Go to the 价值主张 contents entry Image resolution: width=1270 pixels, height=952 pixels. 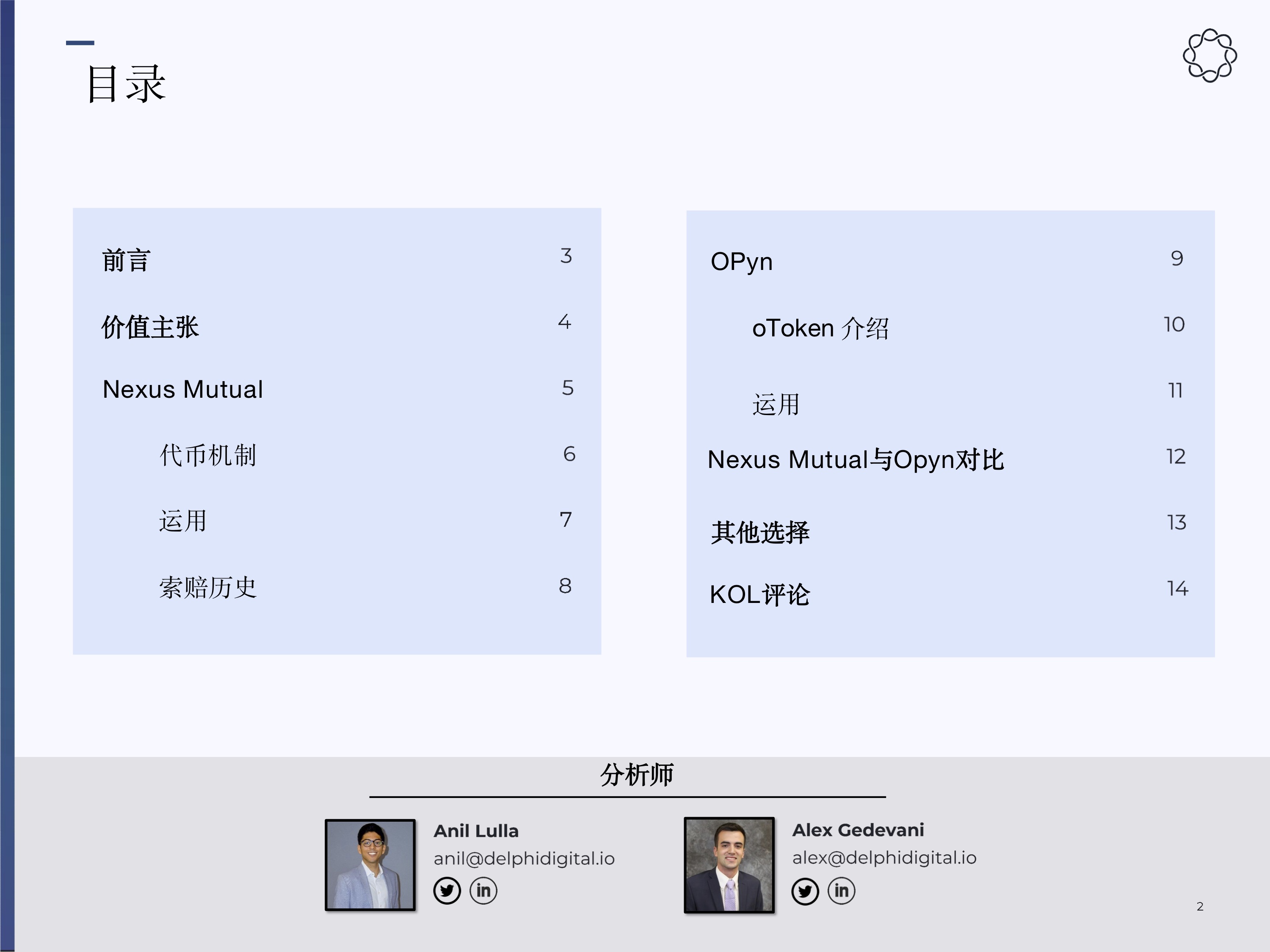point(150,327)
